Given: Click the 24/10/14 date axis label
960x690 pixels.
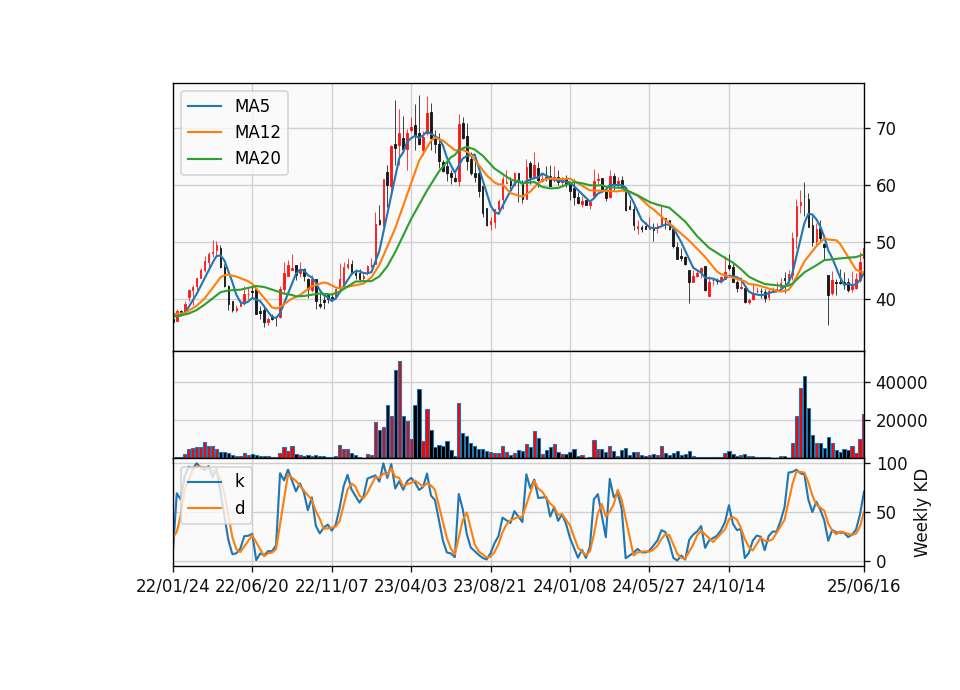Looking at the screenshot, I should pos(729,586).
